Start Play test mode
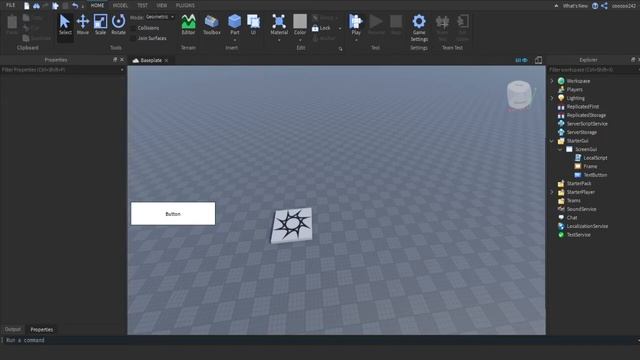 pyautogui.click(x=356, y=24)
